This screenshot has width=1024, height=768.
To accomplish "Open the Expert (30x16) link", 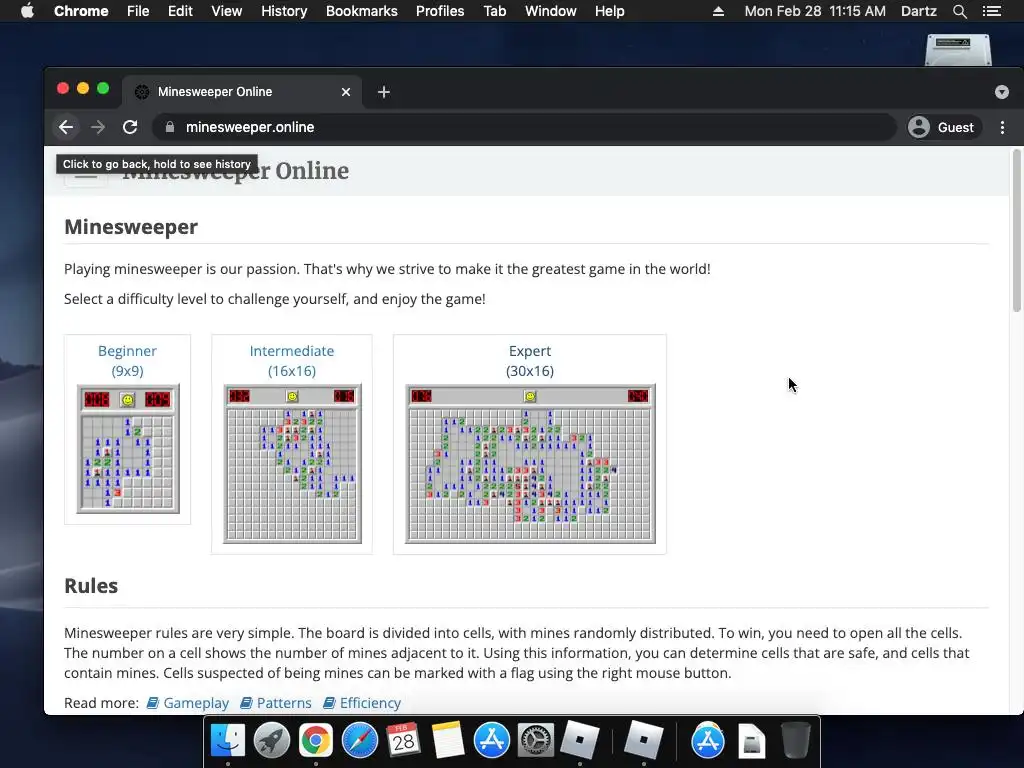I will point(530,360).
